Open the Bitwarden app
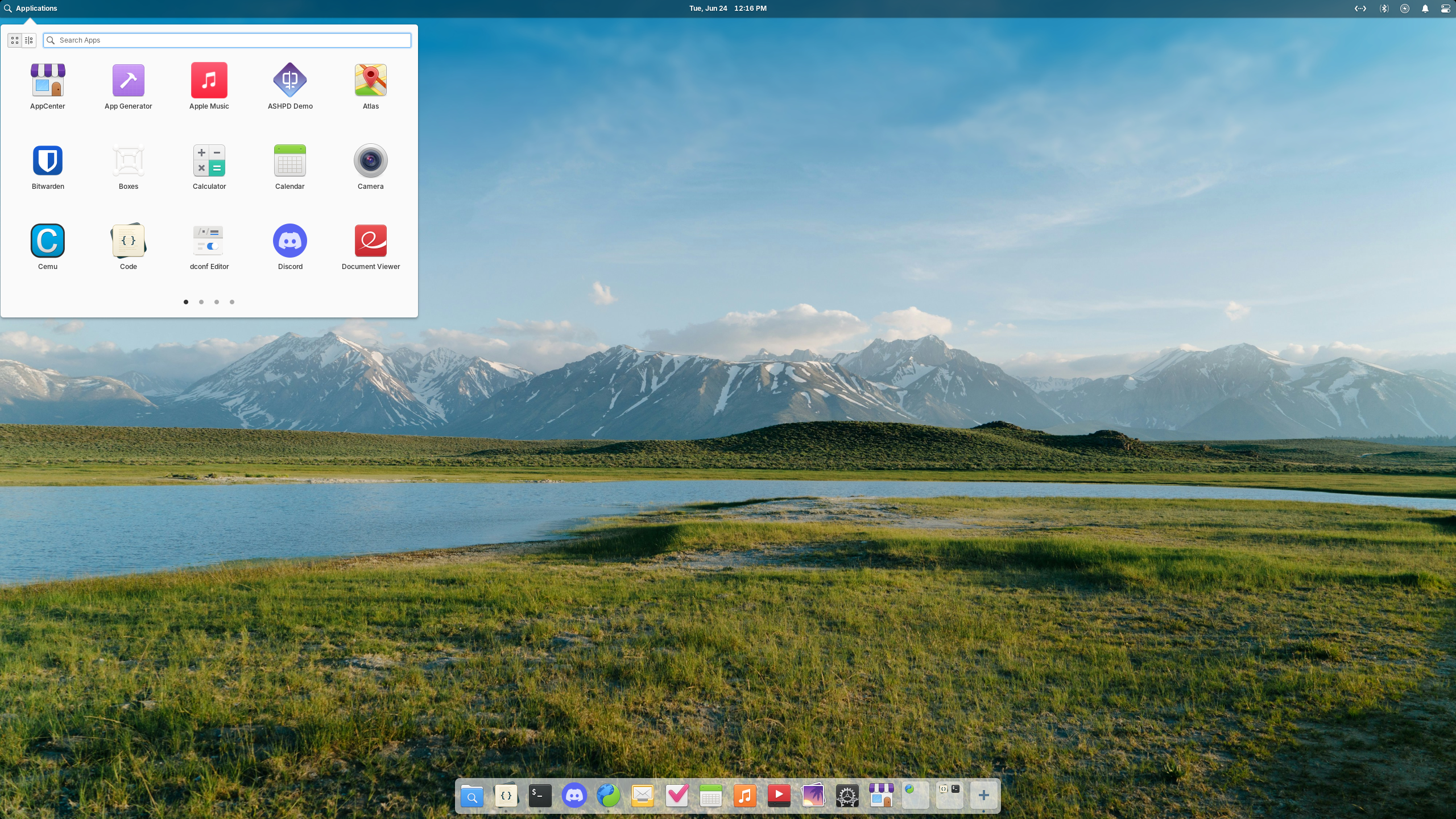The height and width of the screenshot is (819, 1456). (48, 161)
